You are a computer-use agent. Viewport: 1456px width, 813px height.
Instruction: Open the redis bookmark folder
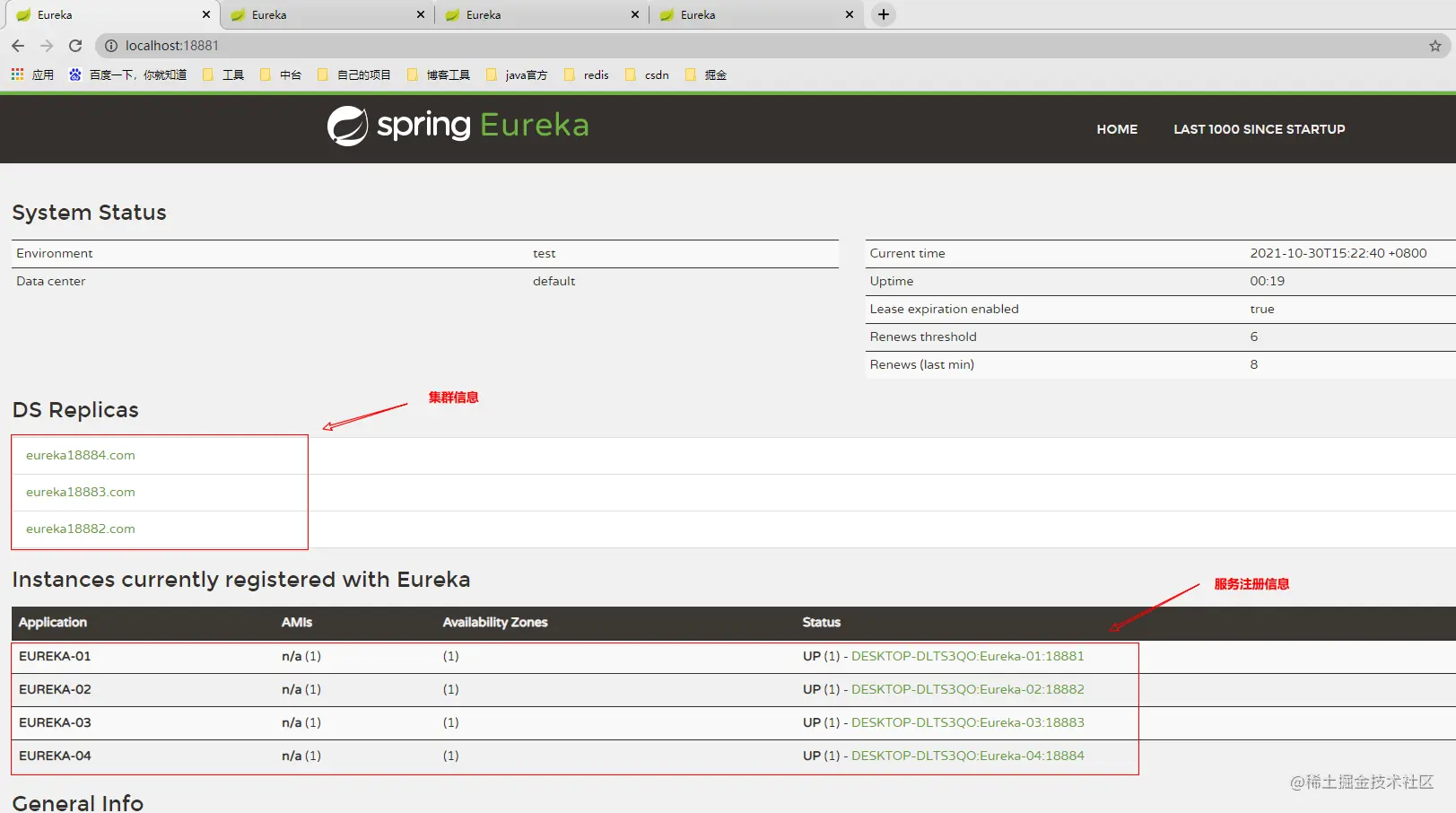tap(587, 74)
